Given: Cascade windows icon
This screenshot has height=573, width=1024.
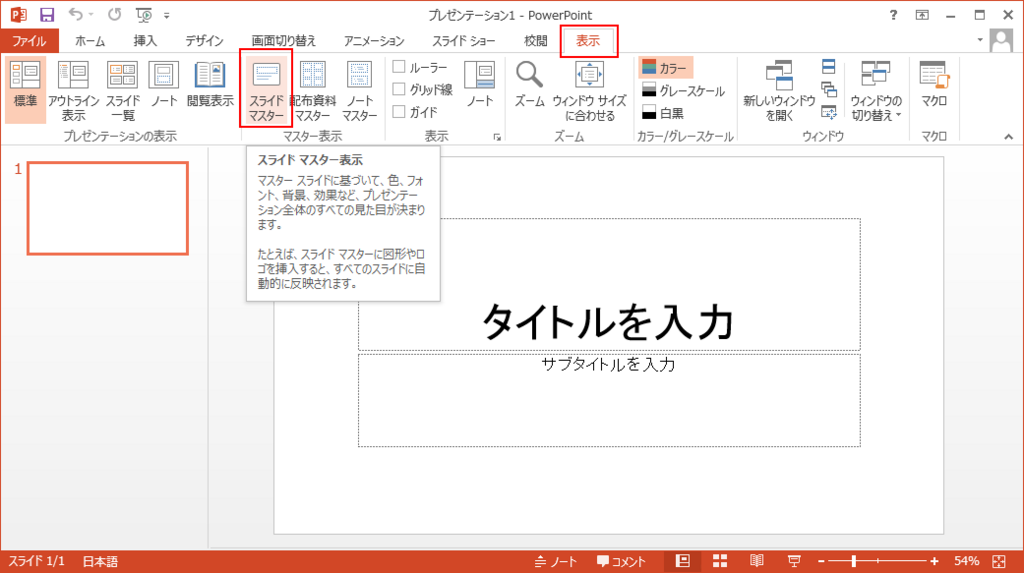Looking at the screenshot, I should click(x=829, y=90).
